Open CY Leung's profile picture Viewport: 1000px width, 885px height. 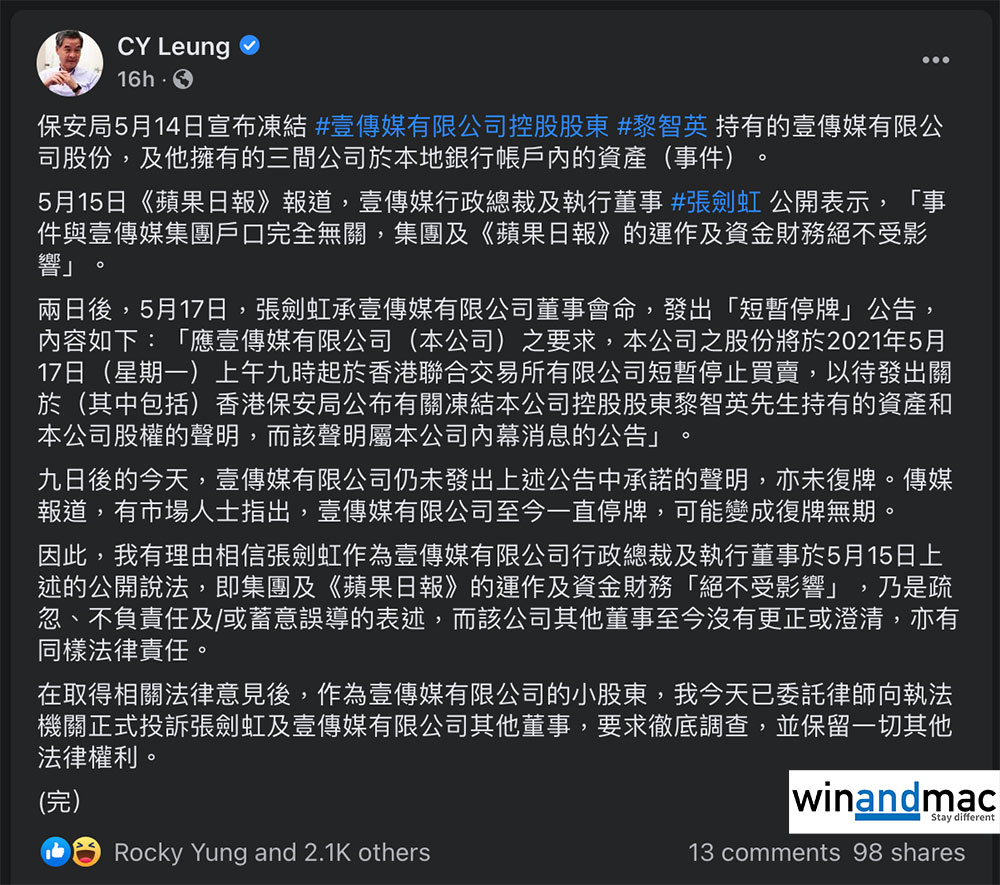[70, 62]
